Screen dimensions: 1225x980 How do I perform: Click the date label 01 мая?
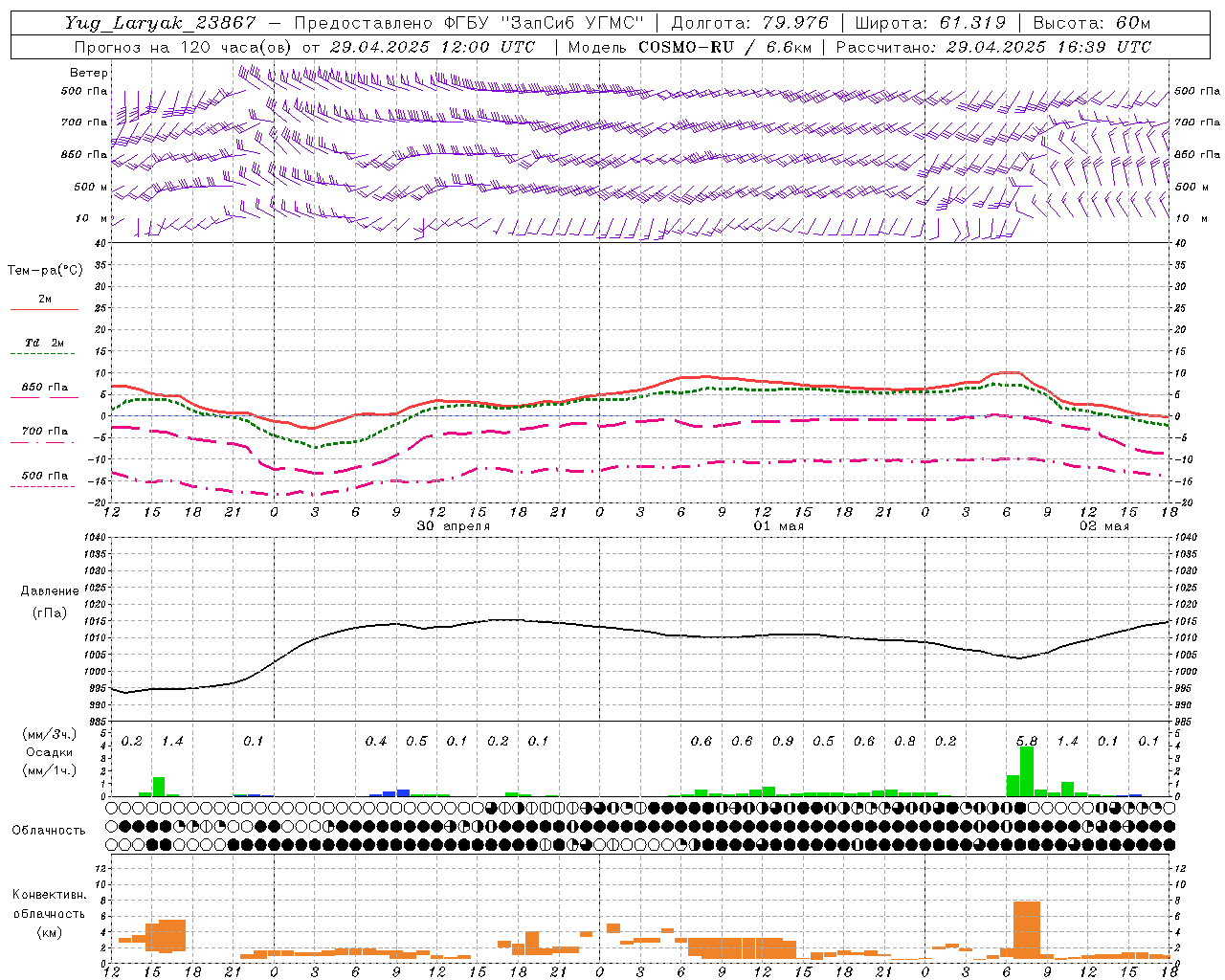point(779,526)
